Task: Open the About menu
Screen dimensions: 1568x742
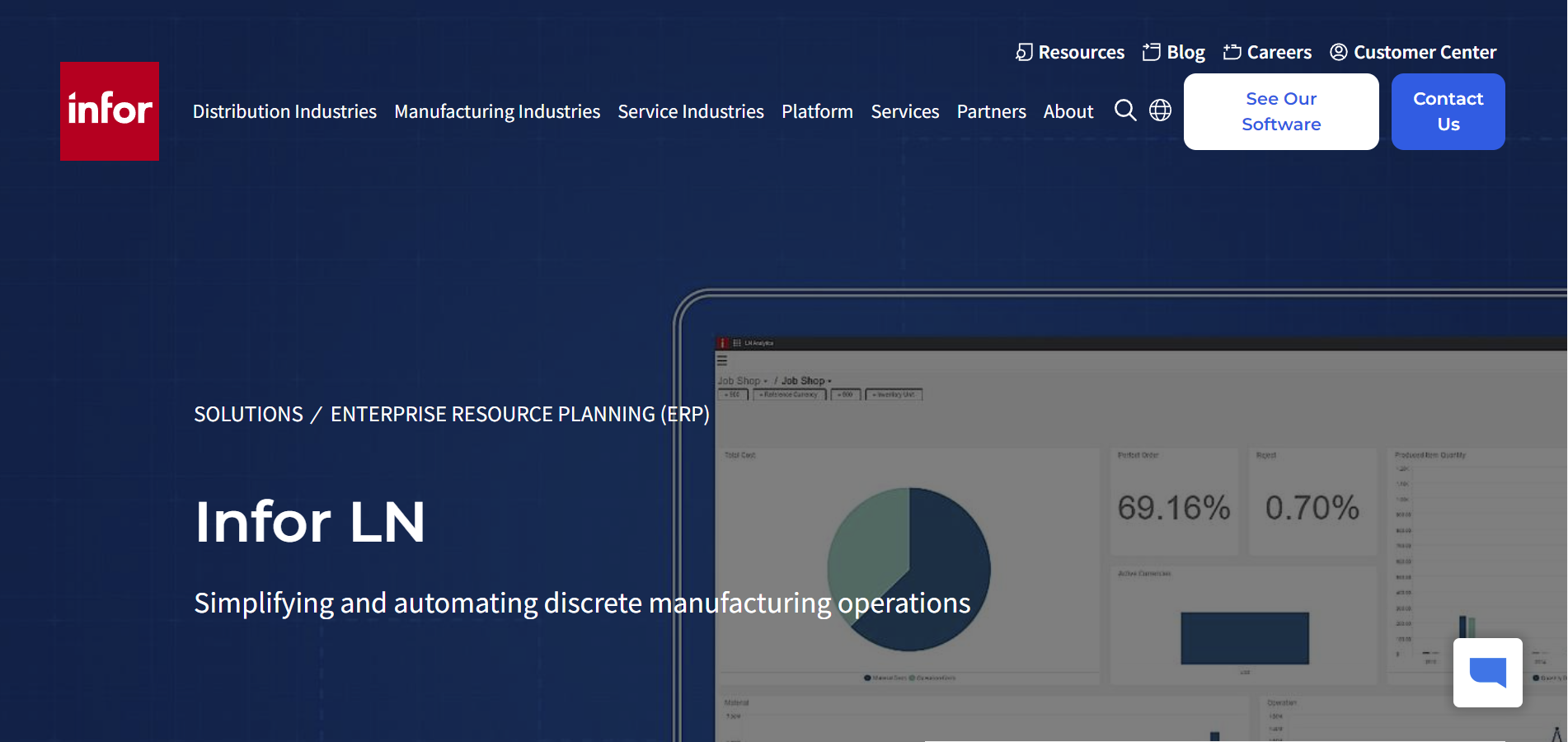Action: (1068, 111)
